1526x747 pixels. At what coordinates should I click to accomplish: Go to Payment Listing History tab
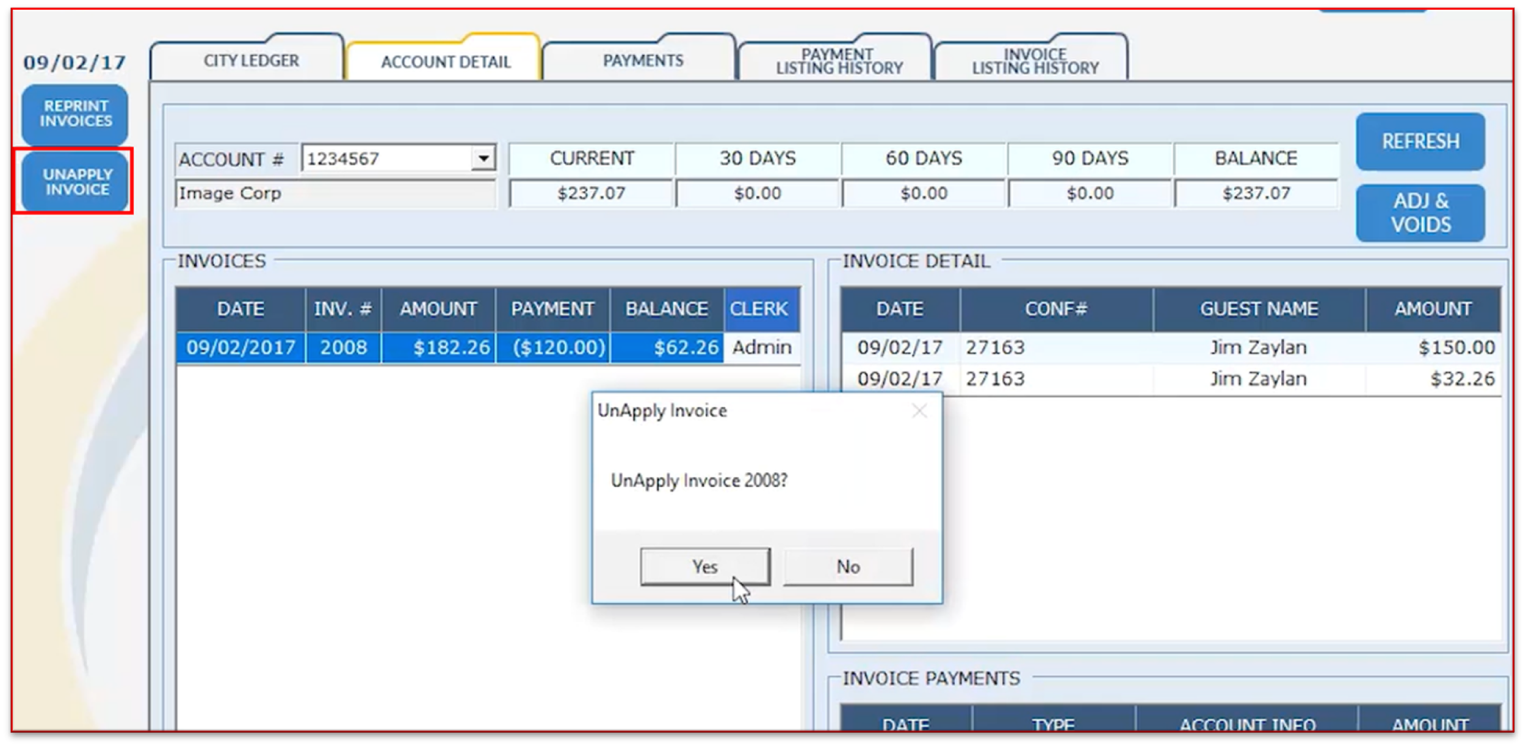tap(838, 61)
